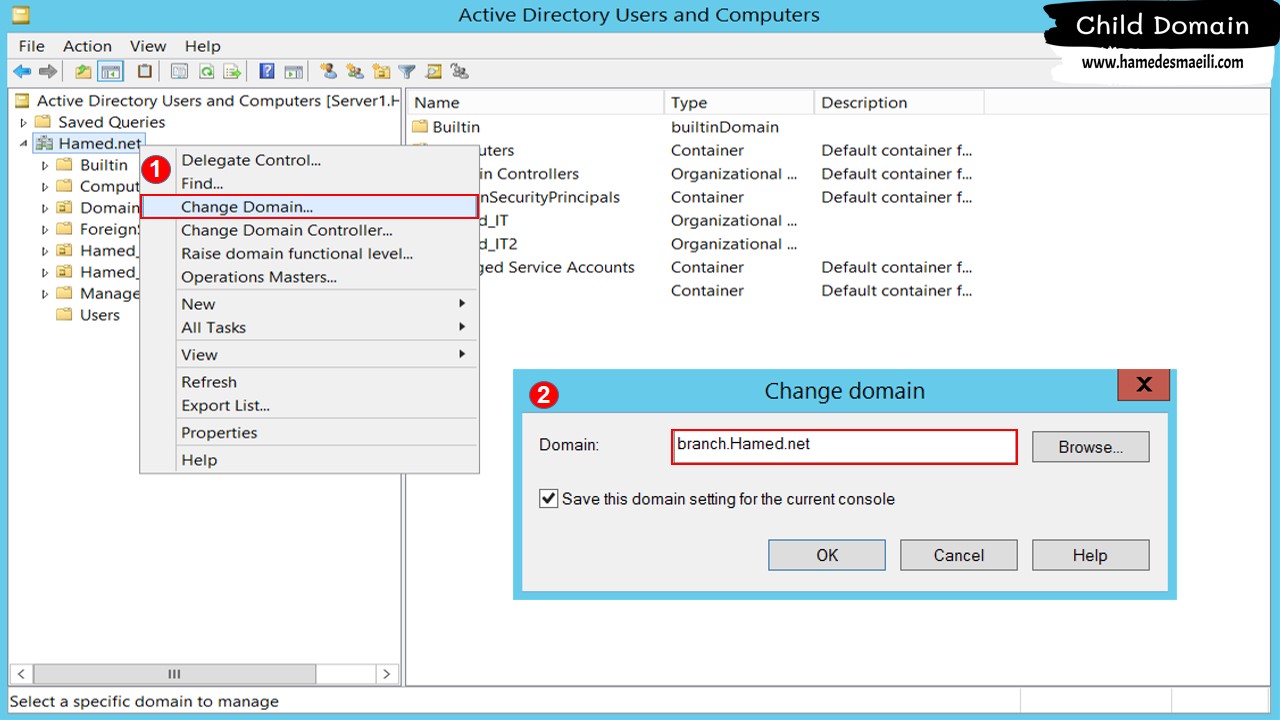The height and width of the screenshot is (720, 1280).
Task: Click the Help button in Change domain dialog
Action: click(x=1090, y=555)
